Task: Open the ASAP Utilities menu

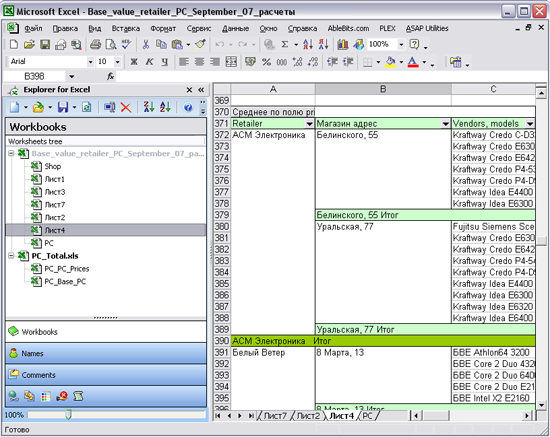Action: [427, 28]
